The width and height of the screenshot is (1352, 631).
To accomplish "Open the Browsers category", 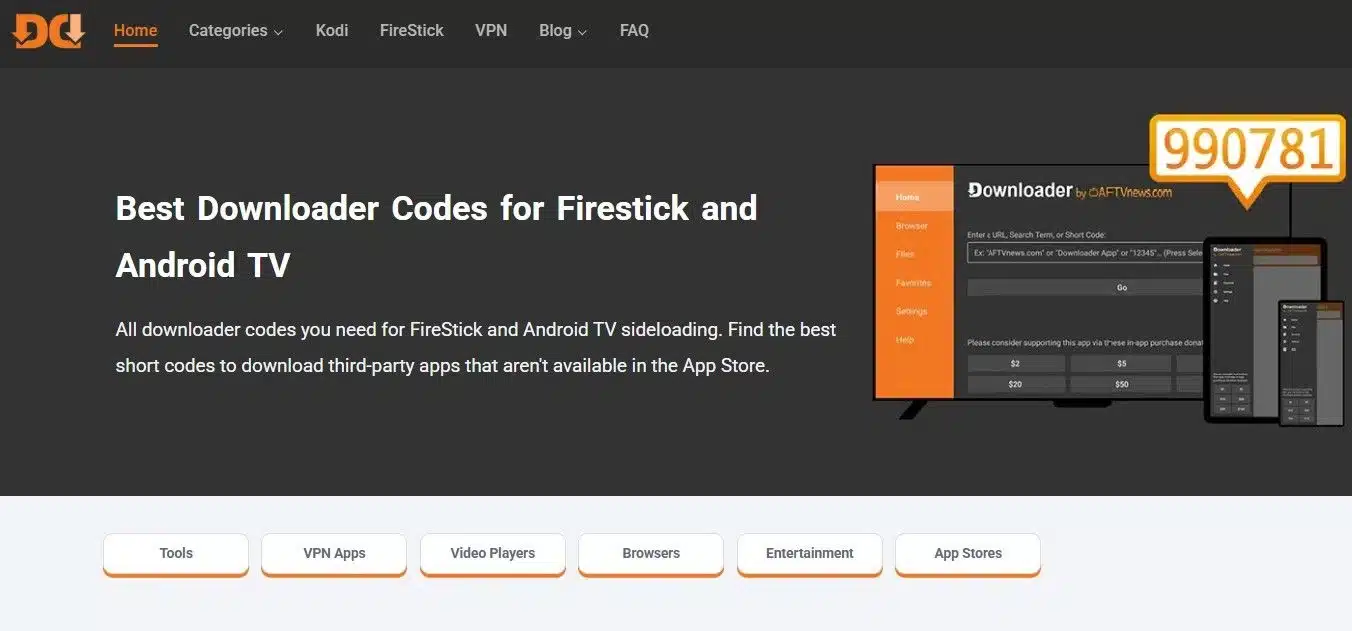I will click(x=651, y=554).
